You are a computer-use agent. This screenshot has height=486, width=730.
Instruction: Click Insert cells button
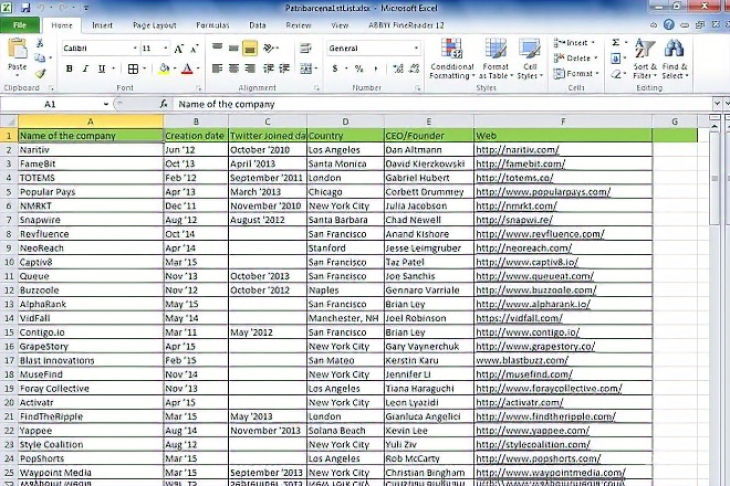[574, 43]
